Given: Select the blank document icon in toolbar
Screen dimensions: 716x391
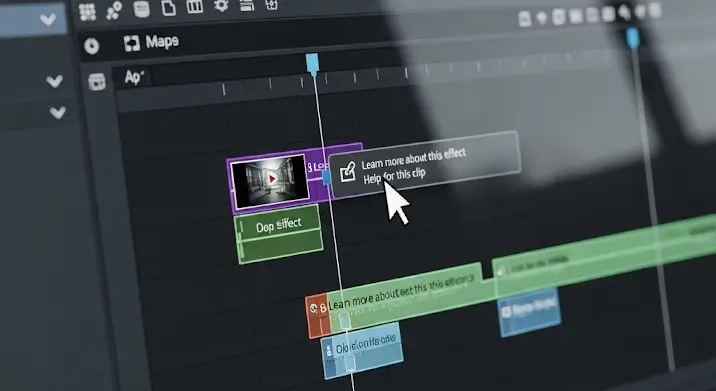Looking at the screenshot, I should point(168,8).
